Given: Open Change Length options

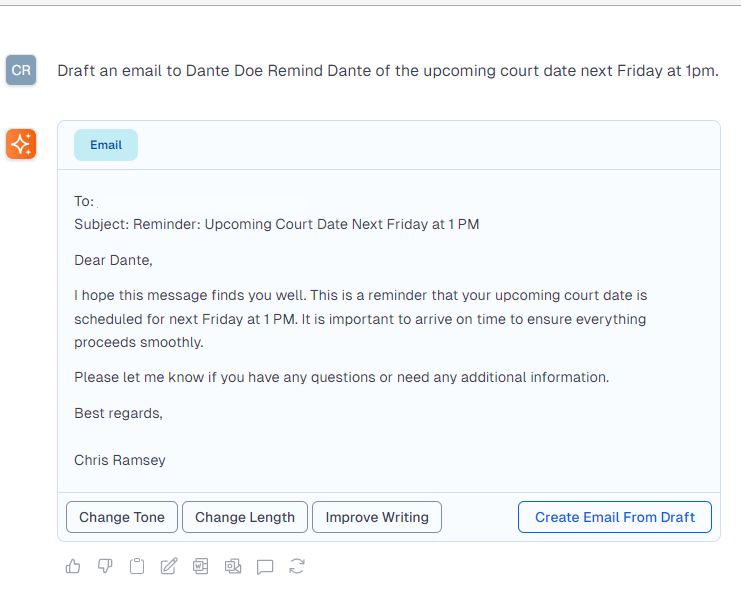Looking at the screenshot, I should coord(245,517).
